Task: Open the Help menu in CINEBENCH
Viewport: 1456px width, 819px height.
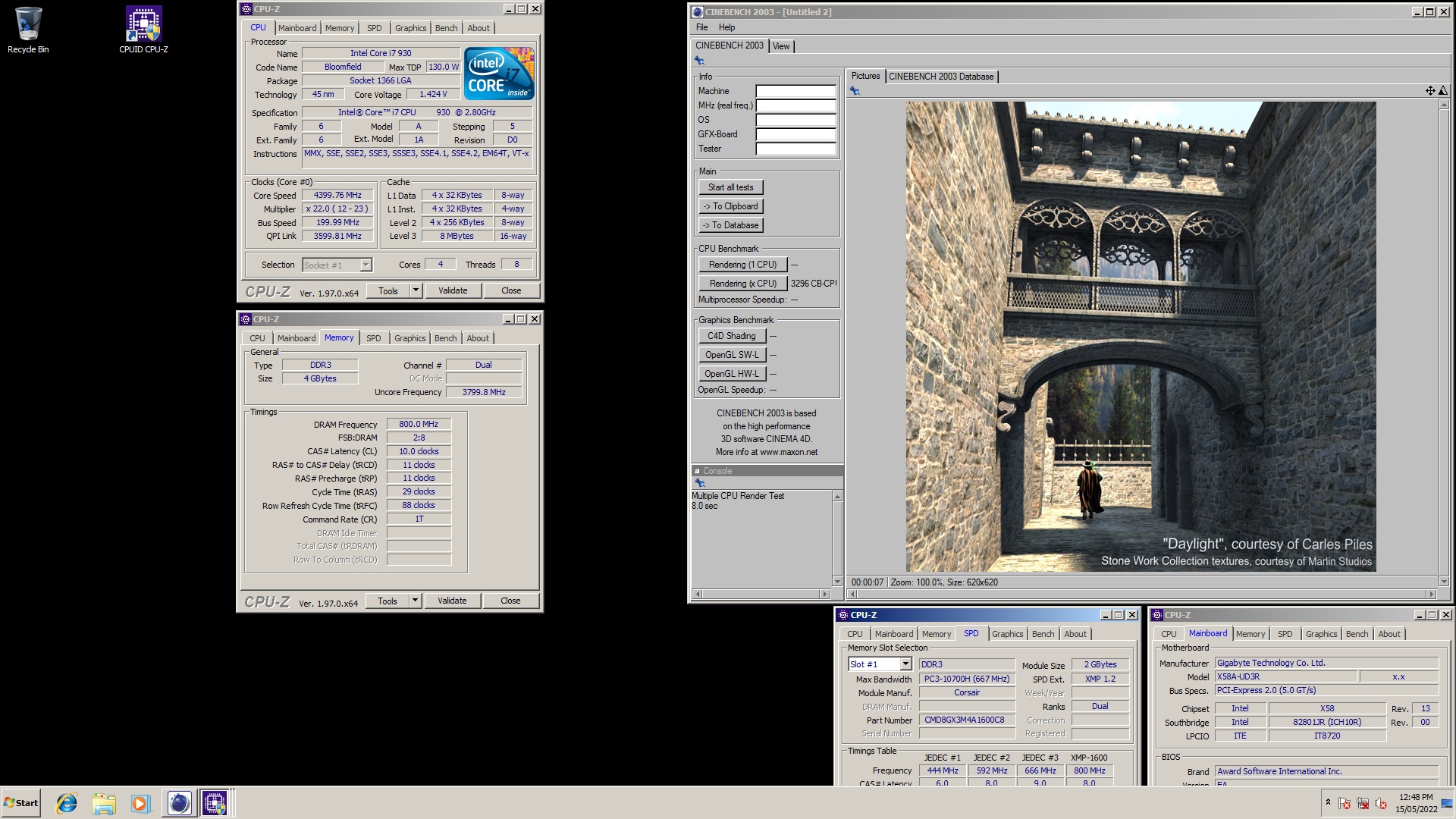Action: pyautogui.click(x=726, y=27)
